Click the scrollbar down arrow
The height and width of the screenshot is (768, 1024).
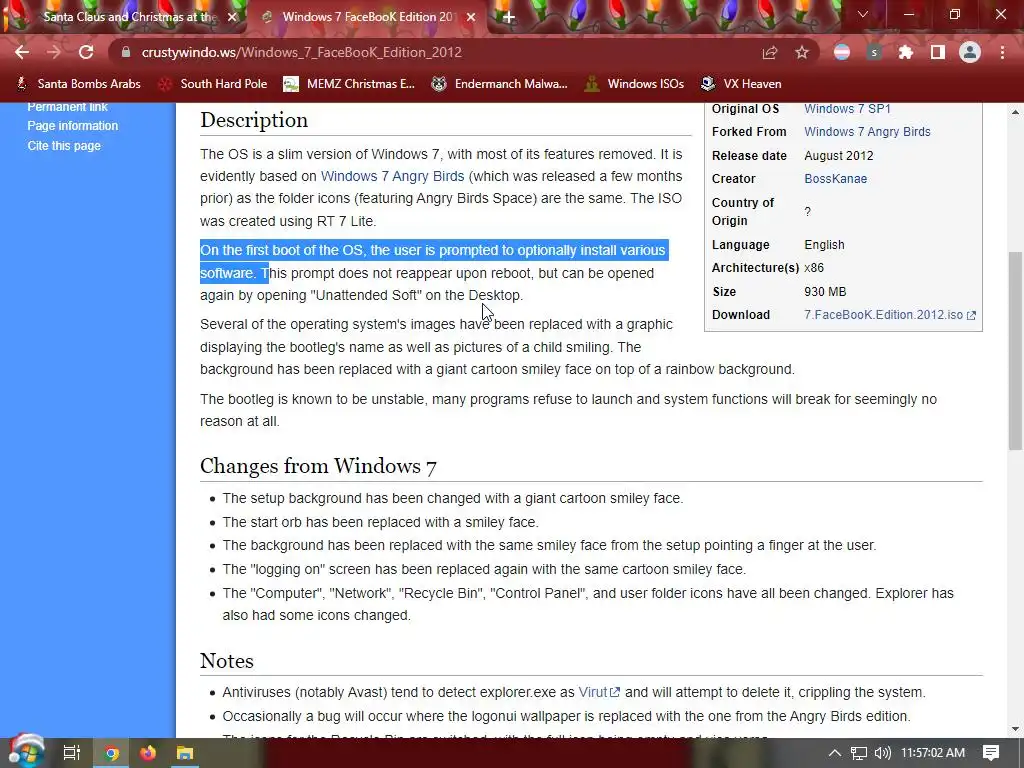1015,729
